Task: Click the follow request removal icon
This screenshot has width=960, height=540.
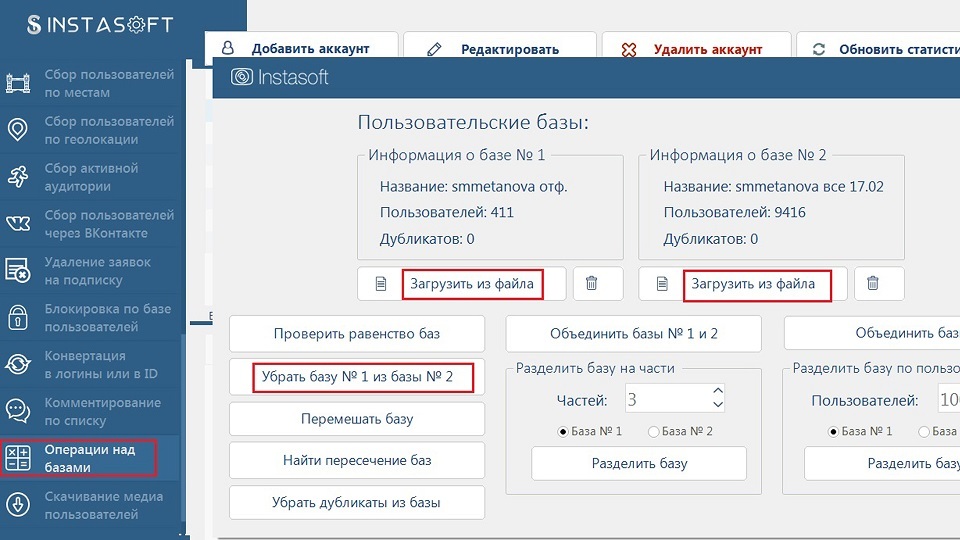Action: coord(18,271)
